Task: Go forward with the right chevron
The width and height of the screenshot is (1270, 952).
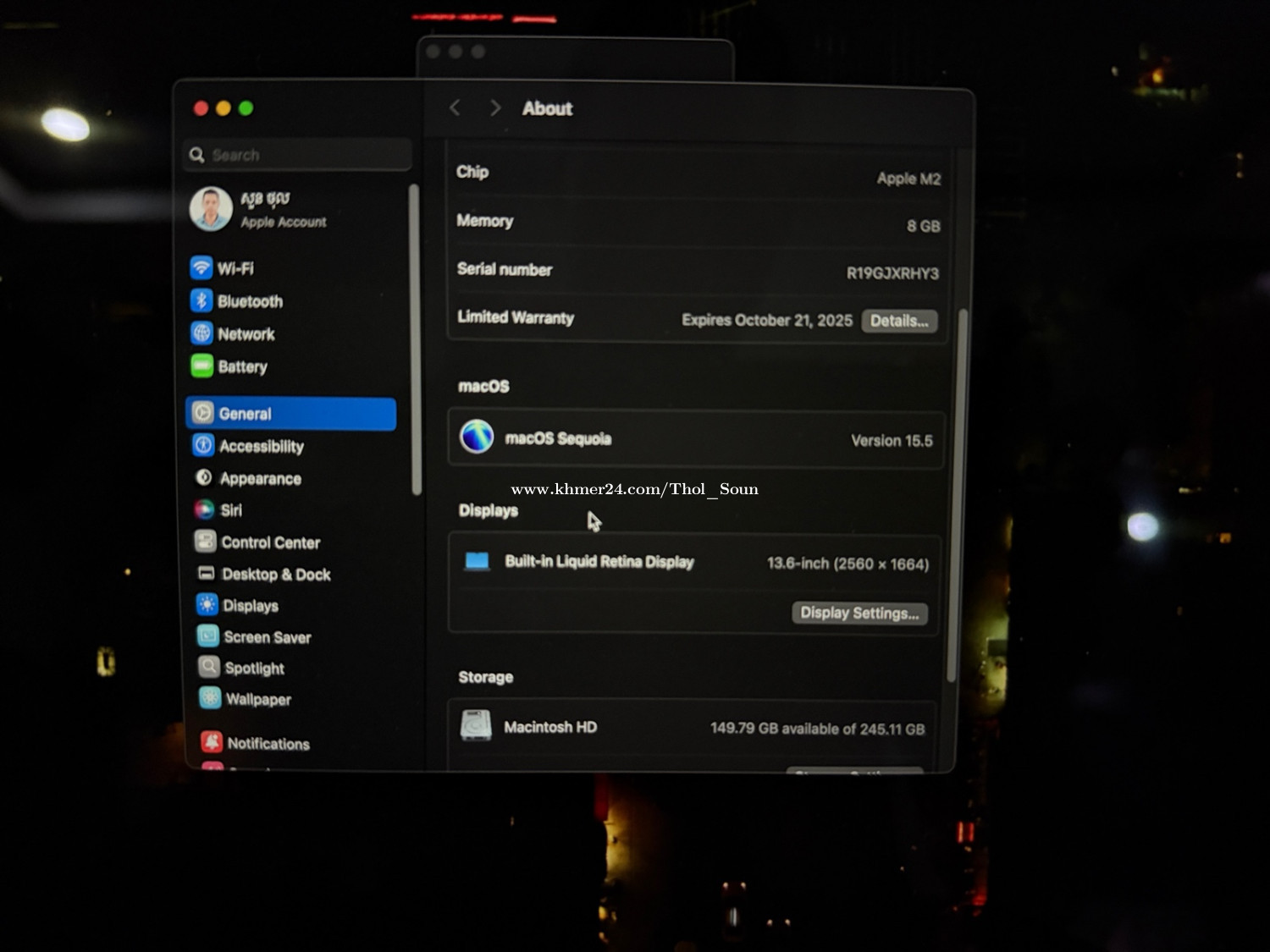Action: click(x=495, y=108)
